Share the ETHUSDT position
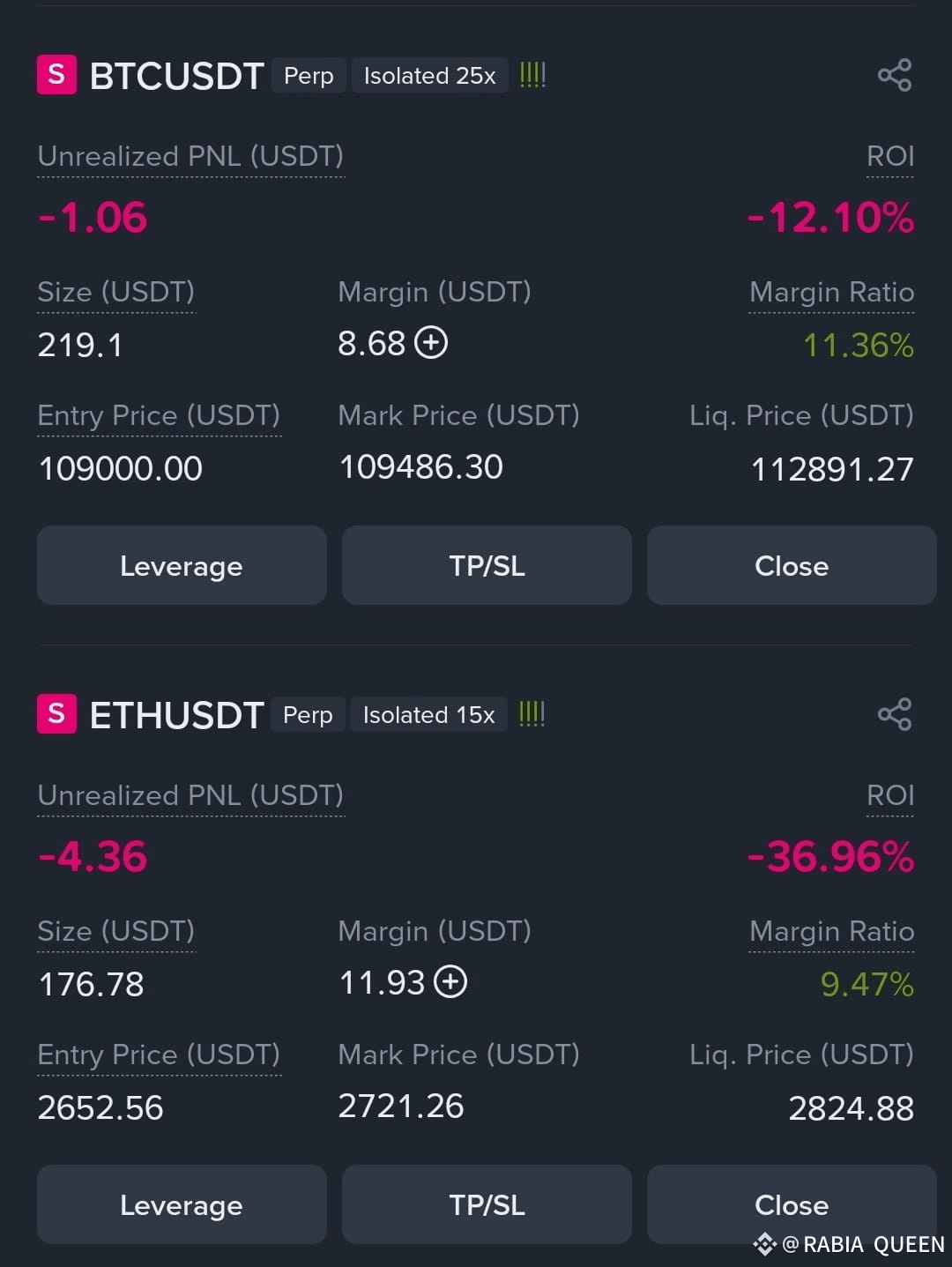The width and height of the screenshot is (952, 1267). pos(895,714)
